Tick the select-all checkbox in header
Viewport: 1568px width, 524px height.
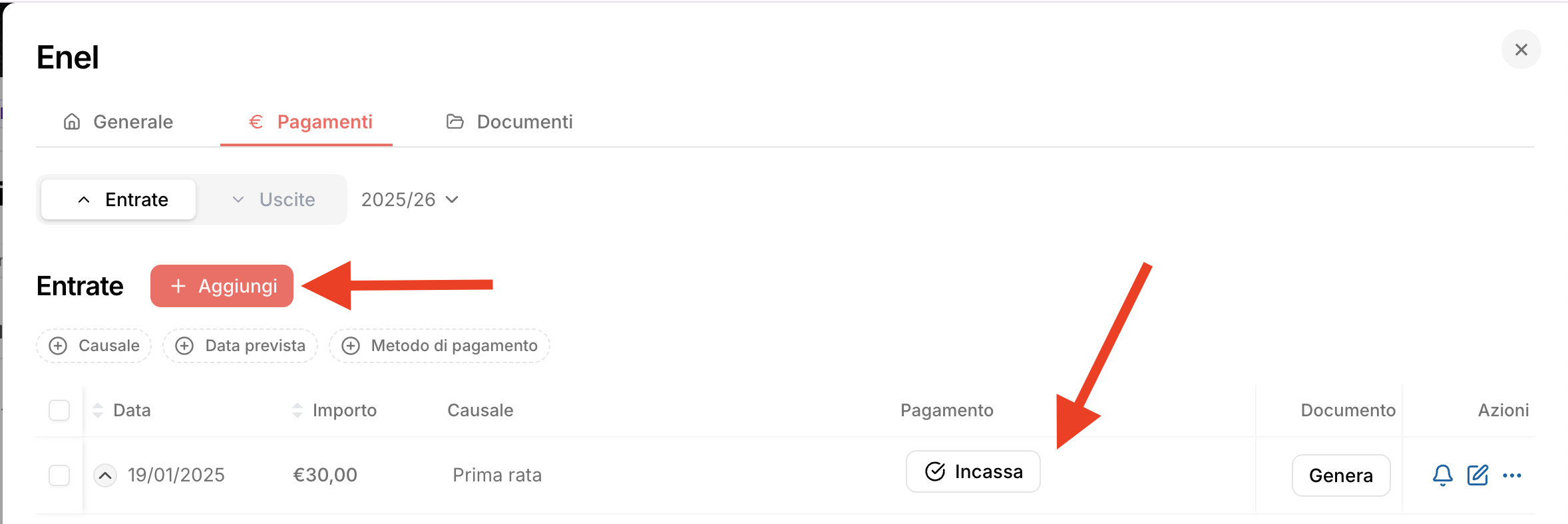pos(59,410)
